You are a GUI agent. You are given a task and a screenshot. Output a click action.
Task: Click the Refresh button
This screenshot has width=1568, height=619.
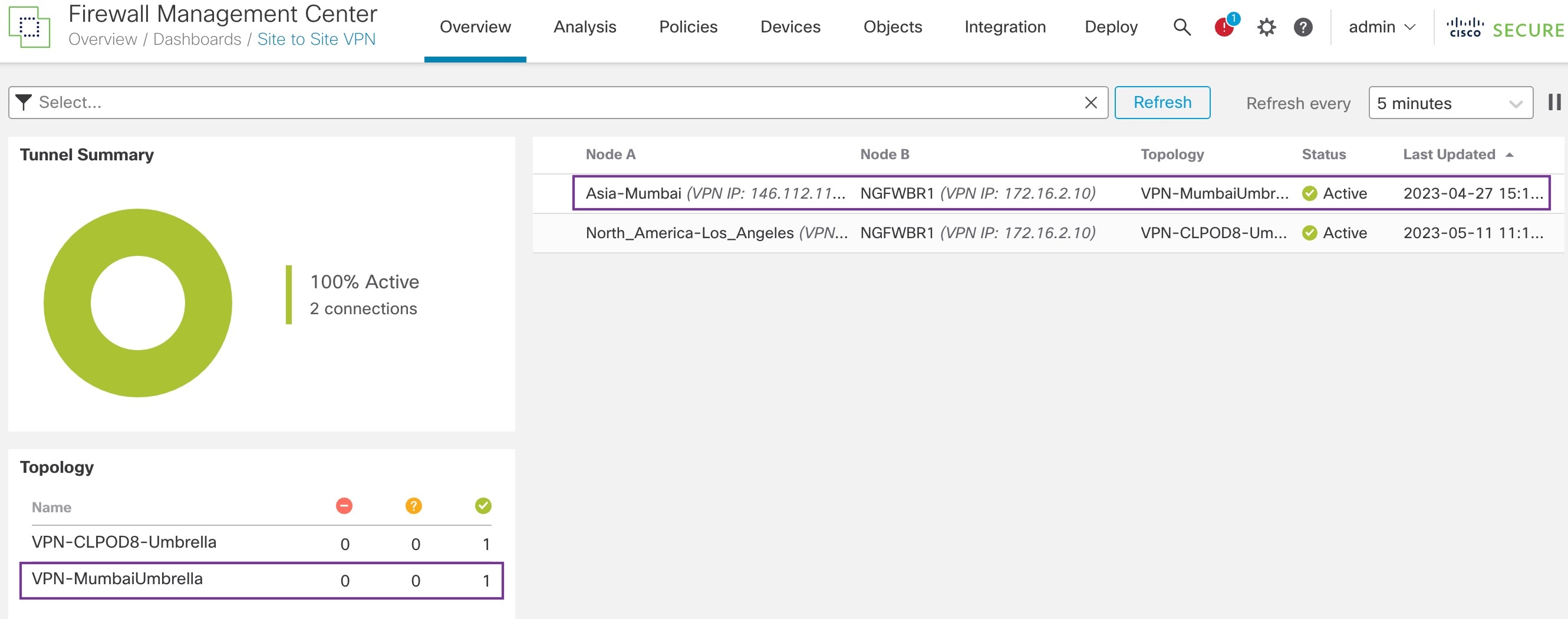(1162, 102)
